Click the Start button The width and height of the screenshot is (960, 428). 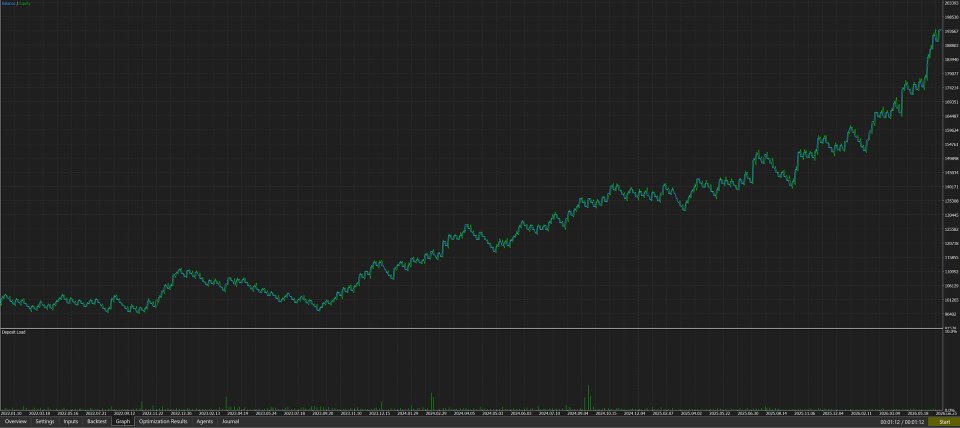(x=943, y=422)
